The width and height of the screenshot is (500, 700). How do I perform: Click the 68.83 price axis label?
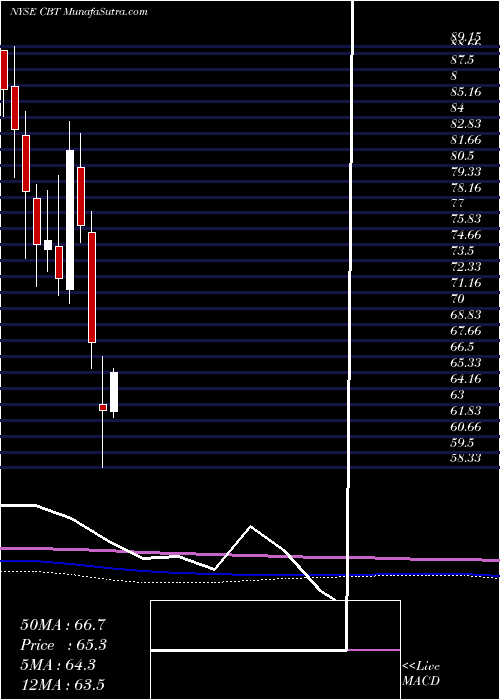tap(466, 315)
